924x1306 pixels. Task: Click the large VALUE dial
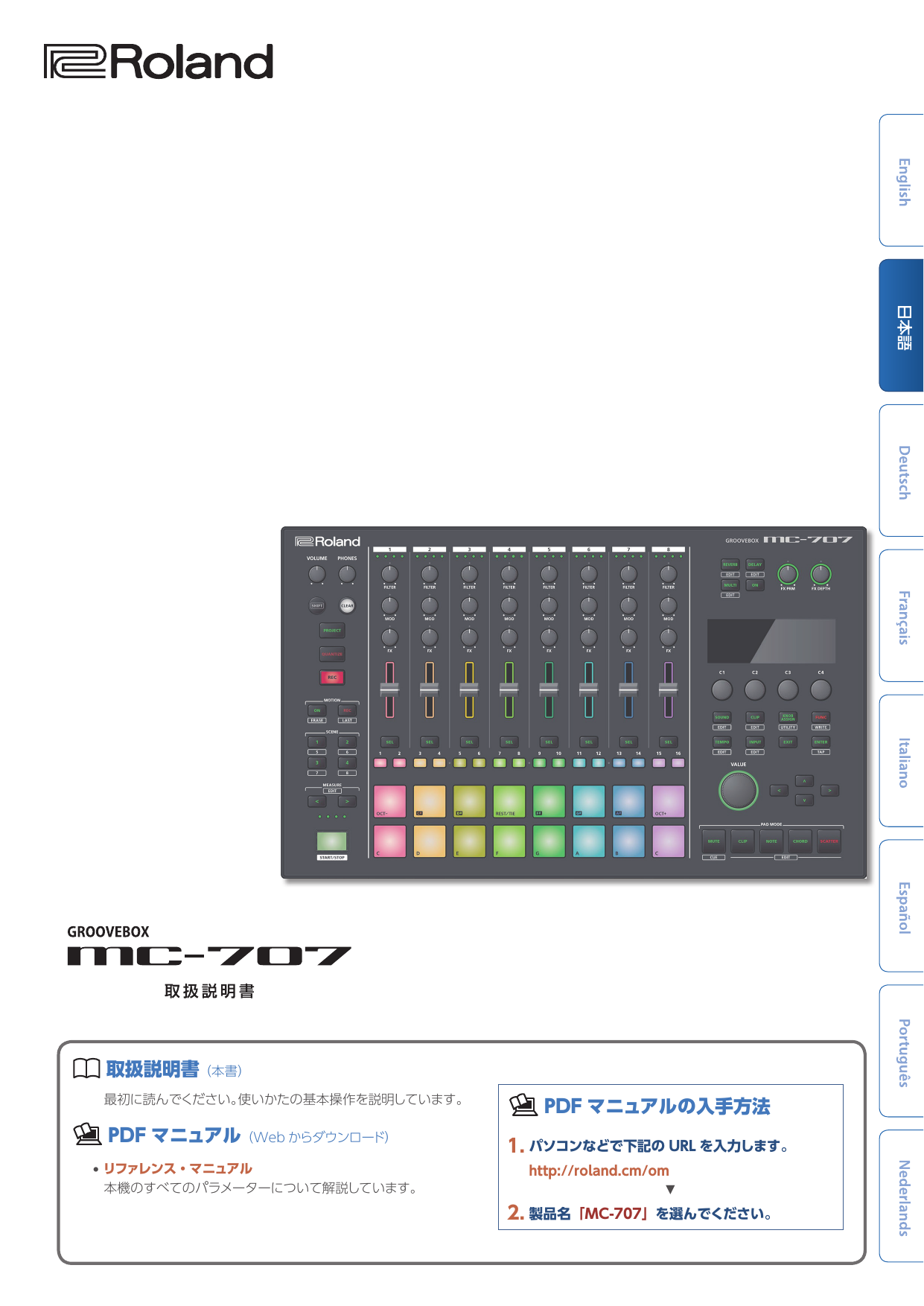pos(738,790)
